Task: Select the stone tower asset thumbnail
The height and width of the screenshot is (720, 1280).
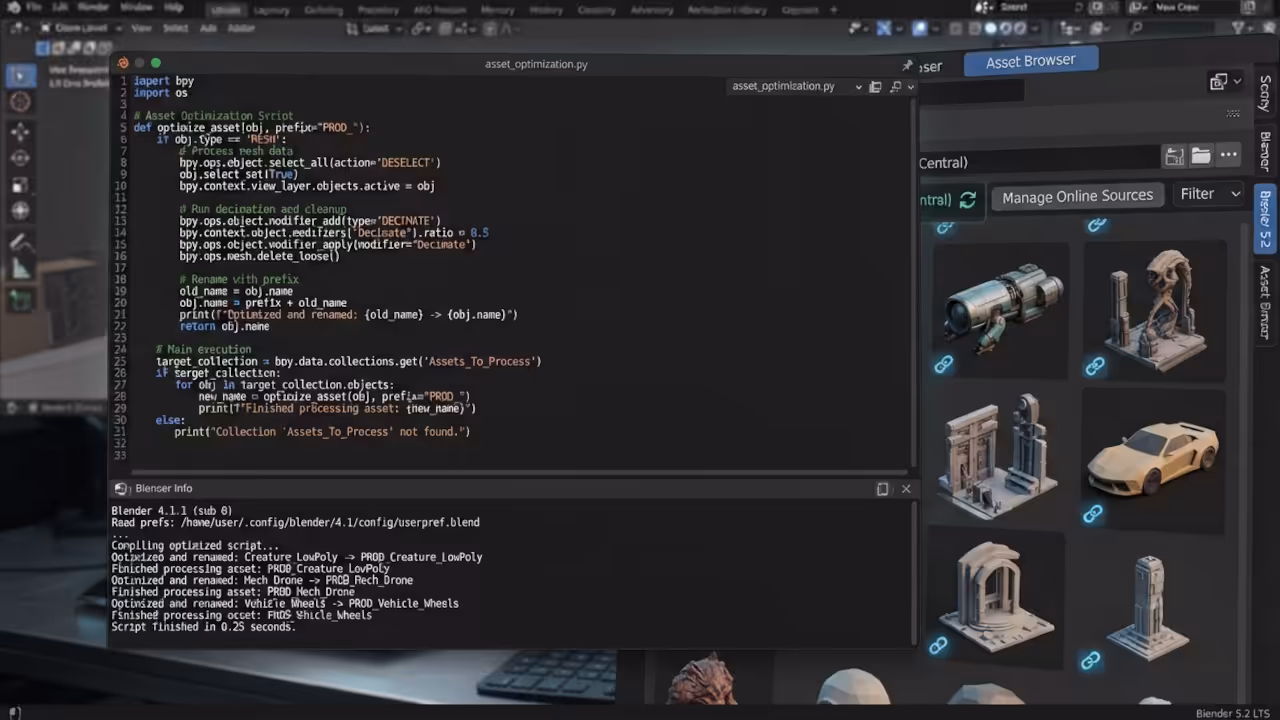Action: 1149,605
